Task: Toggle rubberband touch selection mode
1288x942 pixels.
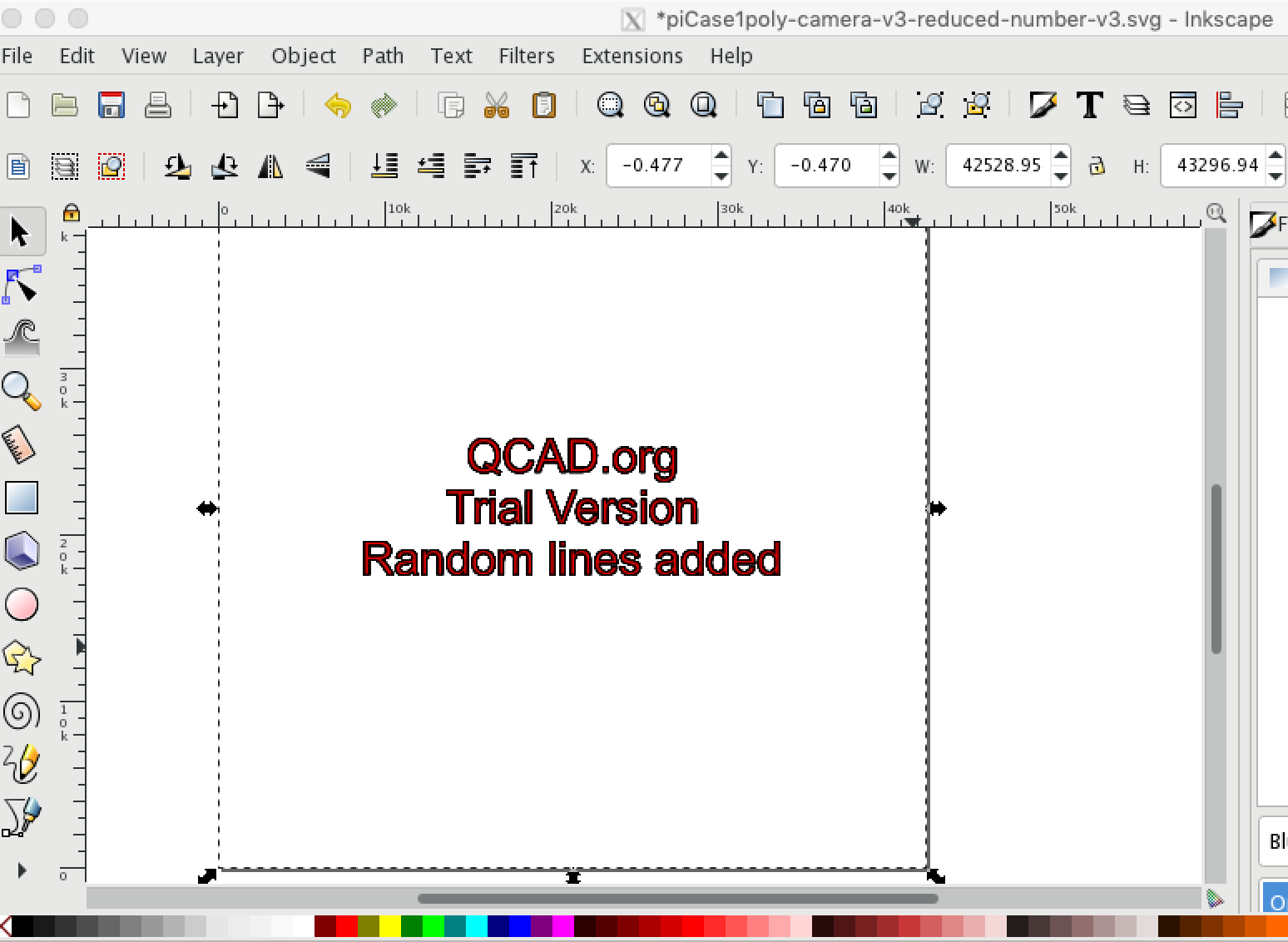Action: 111,166
